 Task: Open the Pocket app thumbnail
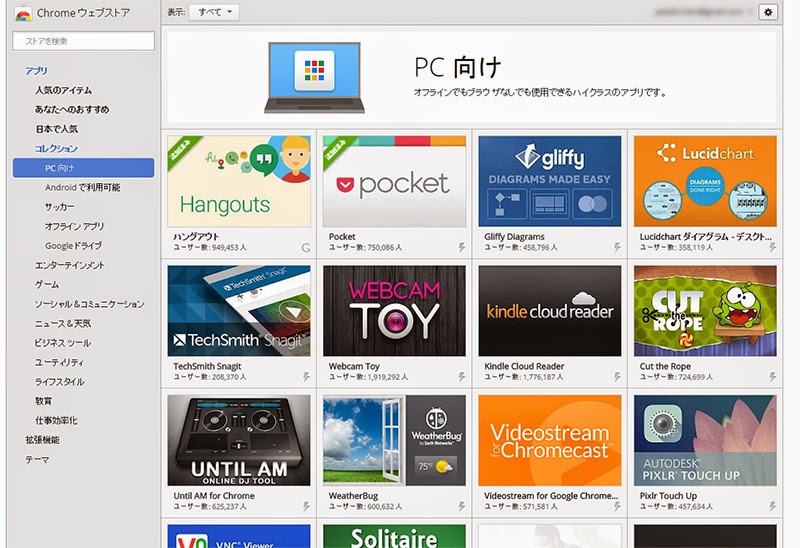(x=394, y=181)
